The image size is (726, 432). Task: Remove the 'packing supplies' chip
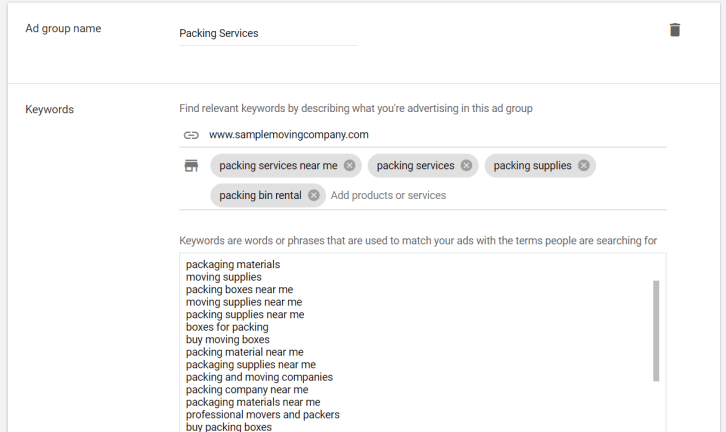tap(584, 165)
